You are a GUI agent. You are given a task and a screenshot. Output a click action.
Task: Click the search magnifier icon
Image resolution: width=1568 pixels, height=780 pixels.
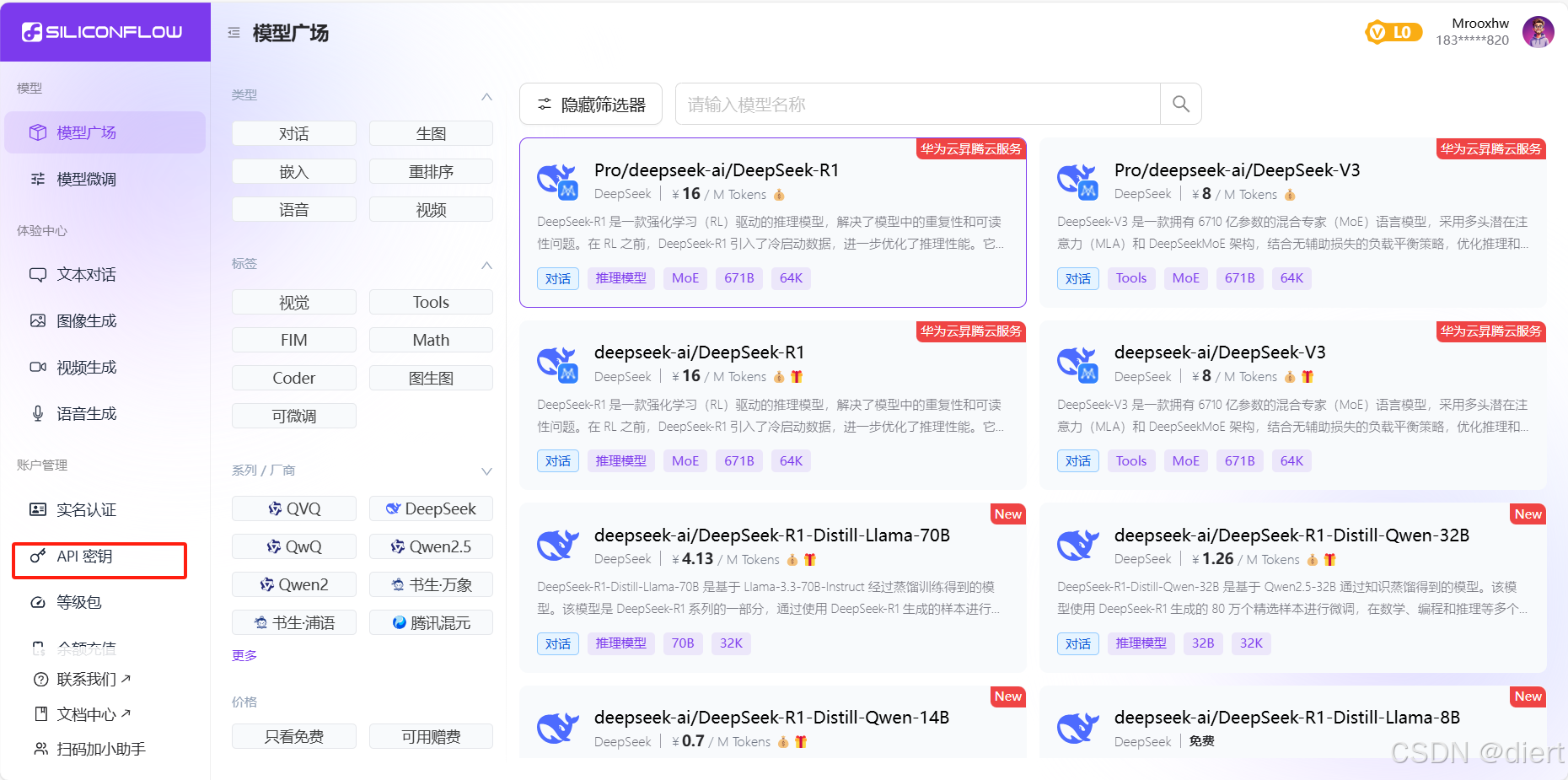[x=1181, y=104]
